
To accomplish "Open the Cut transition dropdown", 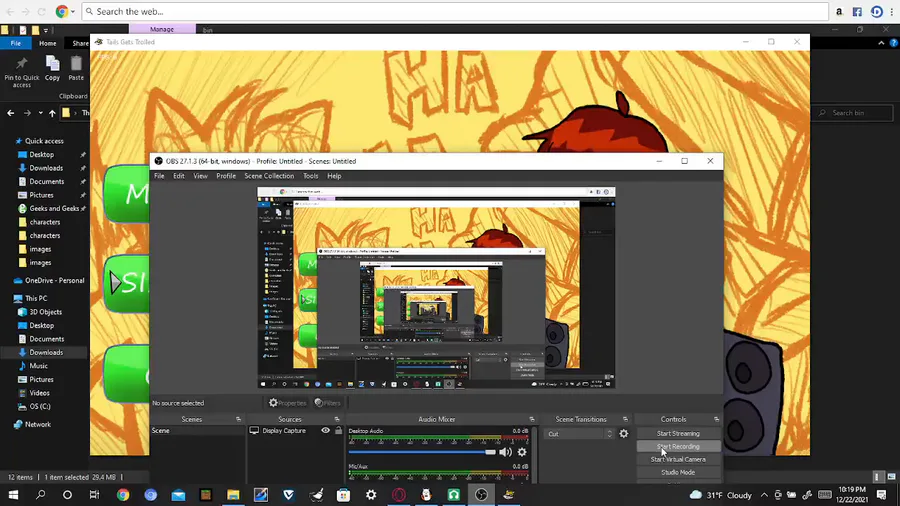I will (579, 434).
